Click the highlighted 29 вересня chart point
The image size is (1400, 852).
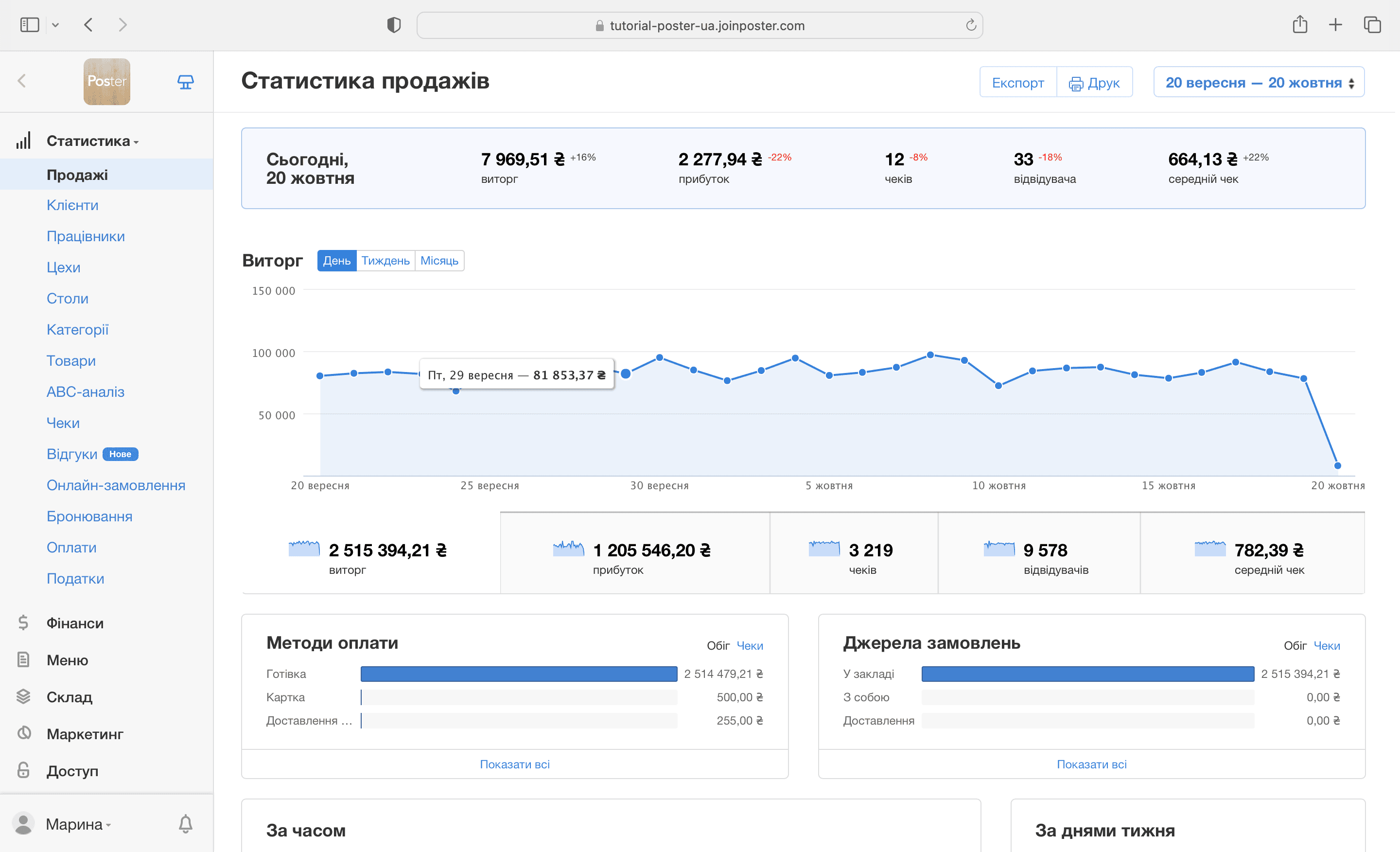(626, 373)
